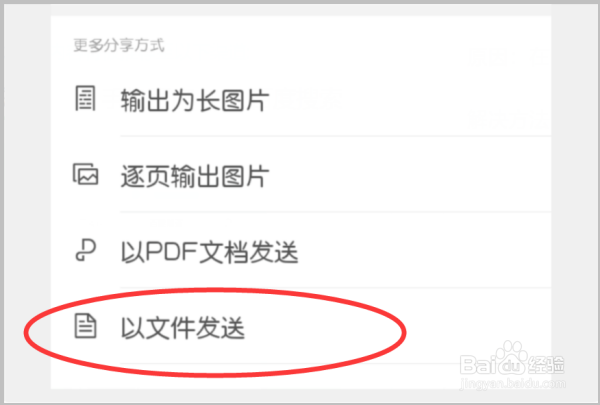Click the gray right margin beside the panel

pyautogui.click(x=573, y=203)
